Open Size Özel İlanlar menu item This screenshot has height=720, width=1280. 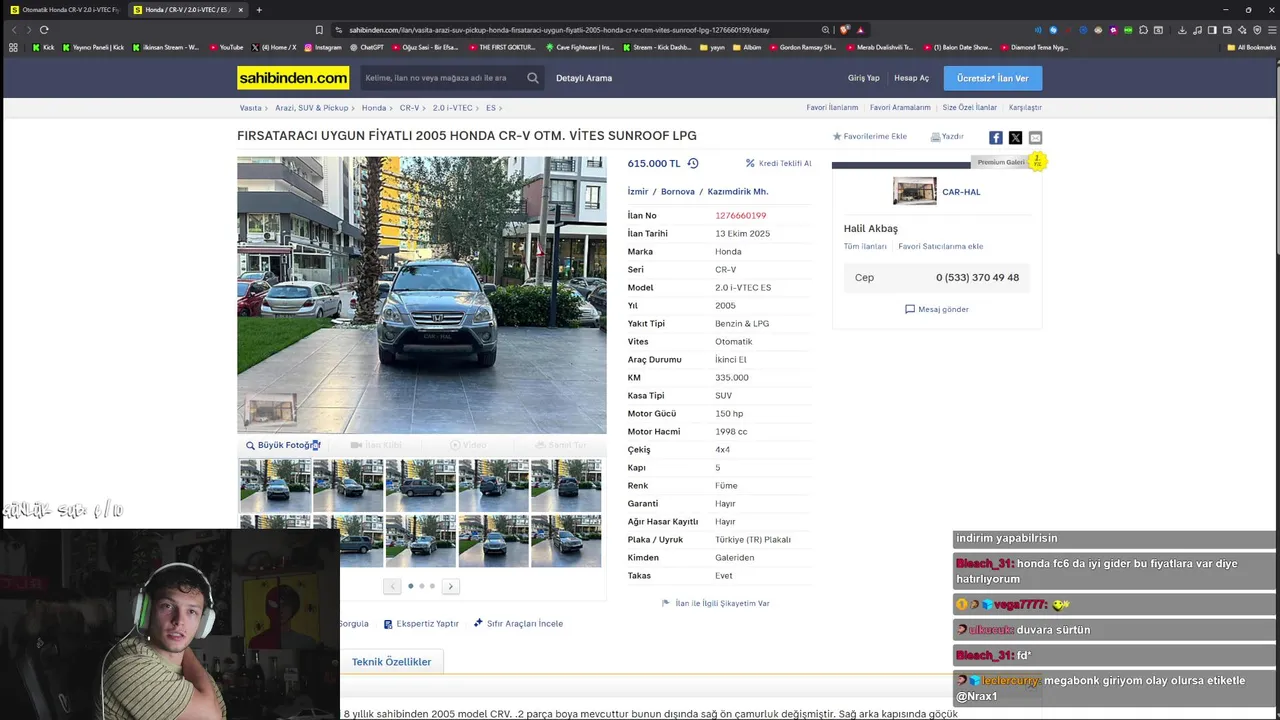pyautogui.click(x=969, y=107)
